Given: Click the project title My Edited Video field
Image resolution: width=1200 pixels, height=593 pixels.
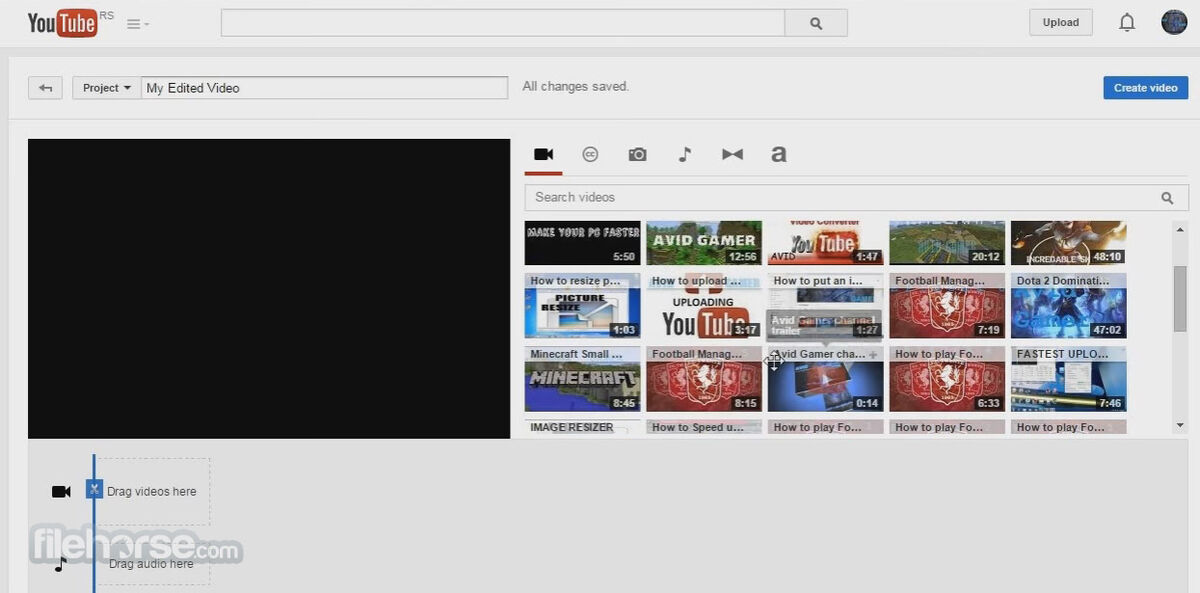Looking at the screenshot, I should click(325, 88).
